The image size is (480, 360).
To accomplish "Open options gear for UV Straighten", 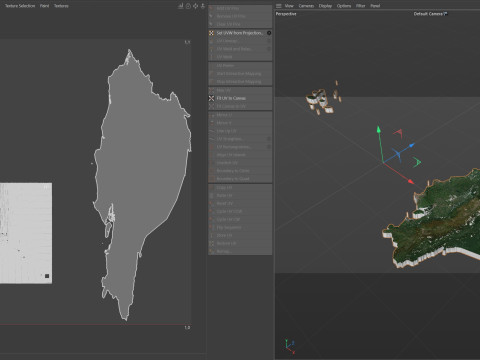I will (269, 139).
